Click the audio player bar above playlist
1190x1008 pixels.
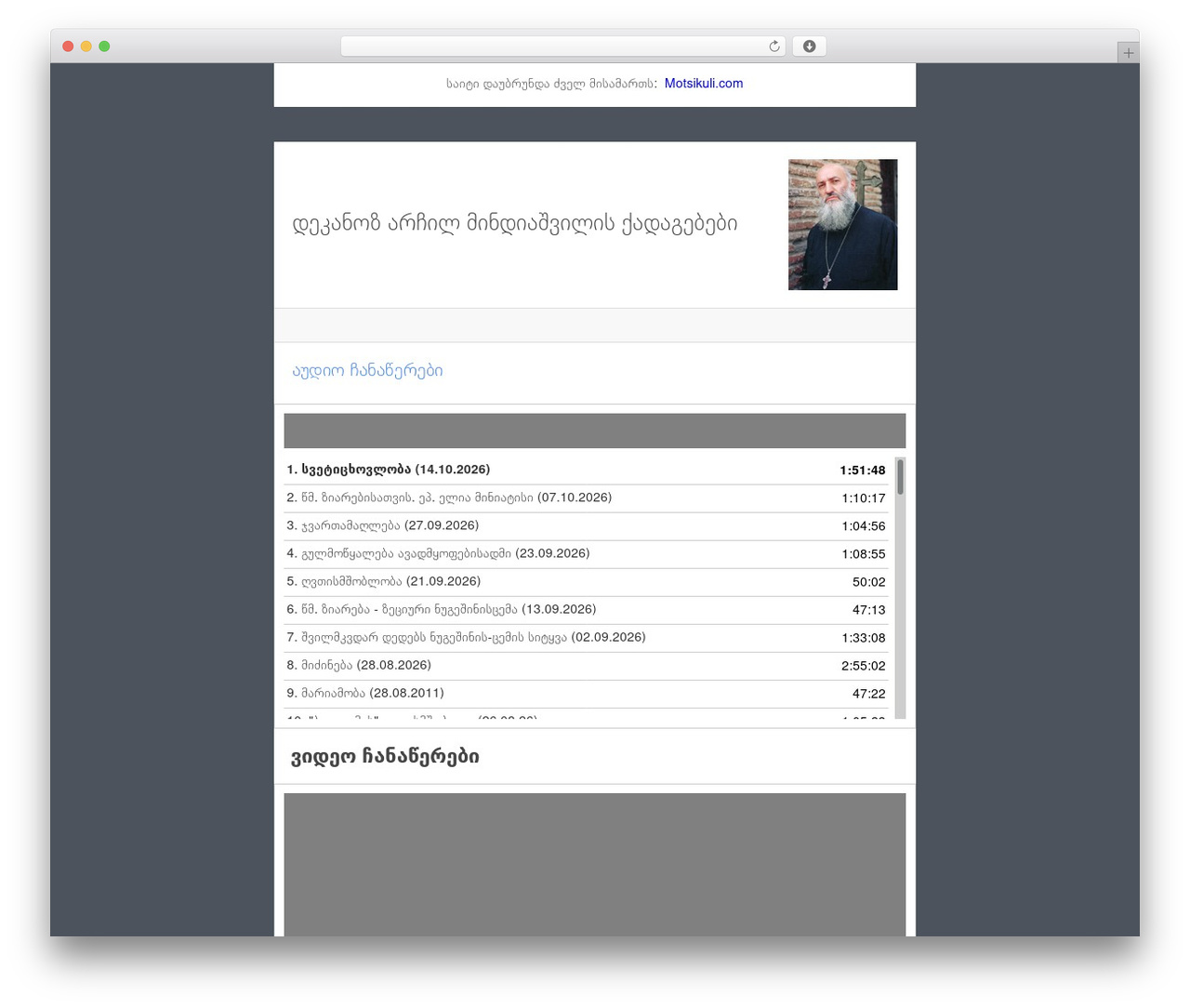(595, 431)
